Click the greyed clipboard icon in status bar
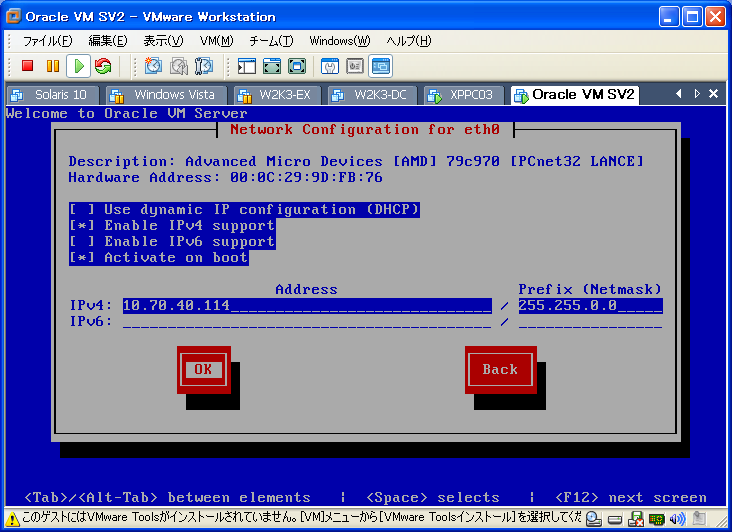Viewport: 732px width, 532px height. (x=699, y=518)
